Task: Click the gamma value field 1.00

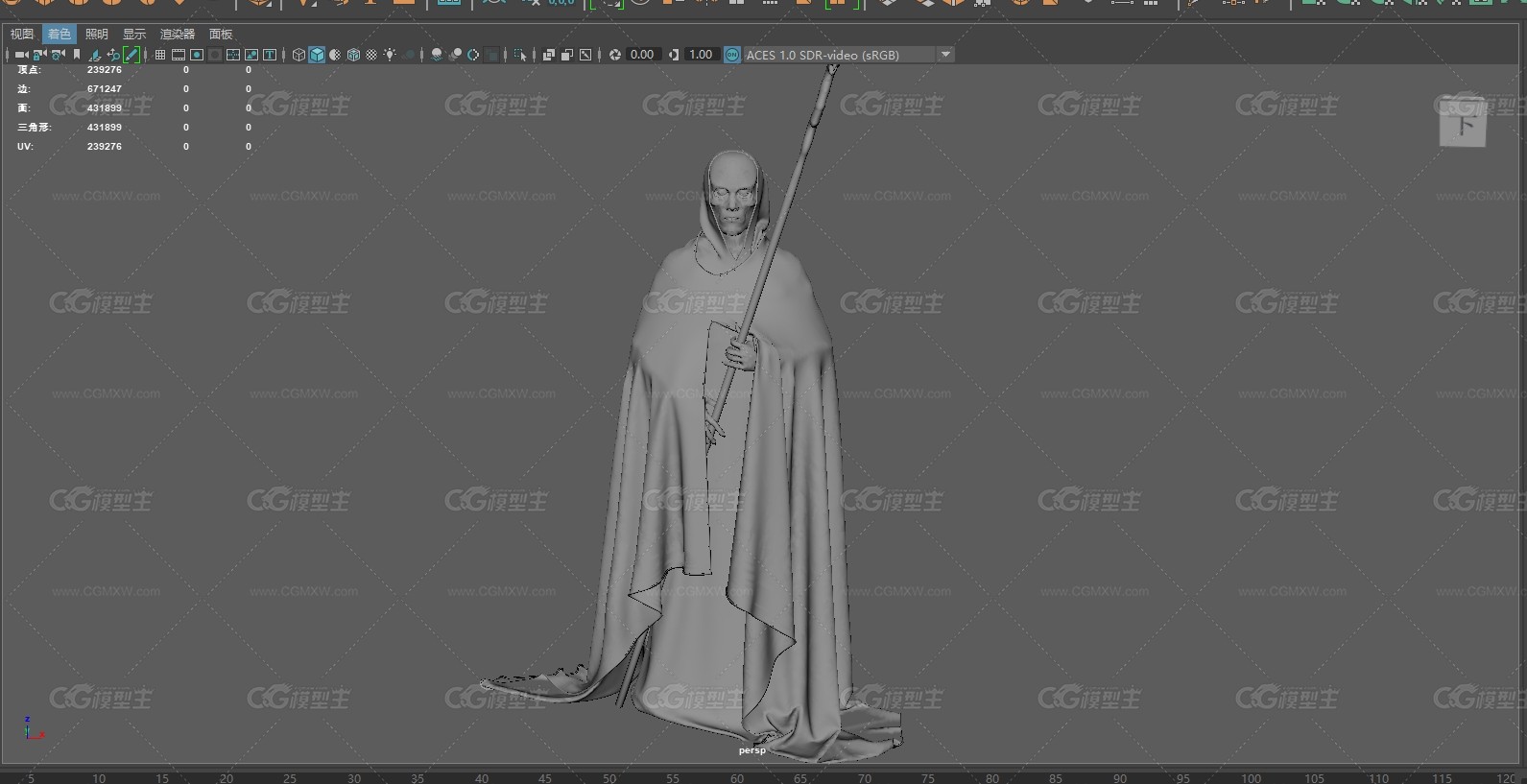Action: 701,55
